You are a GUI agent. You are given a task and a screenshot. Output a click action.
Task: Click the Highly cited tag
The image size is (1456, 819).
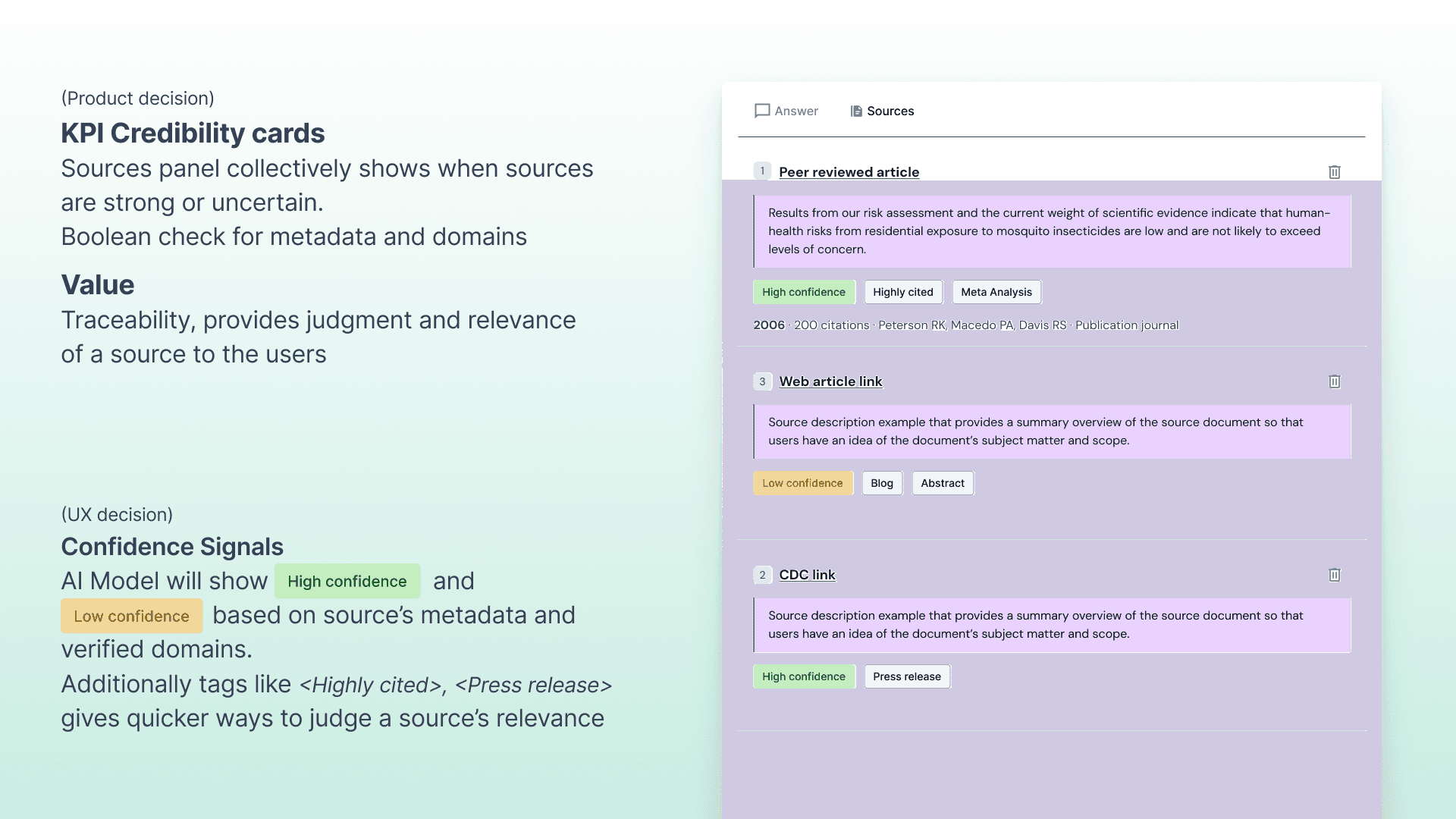pos(903,292)
